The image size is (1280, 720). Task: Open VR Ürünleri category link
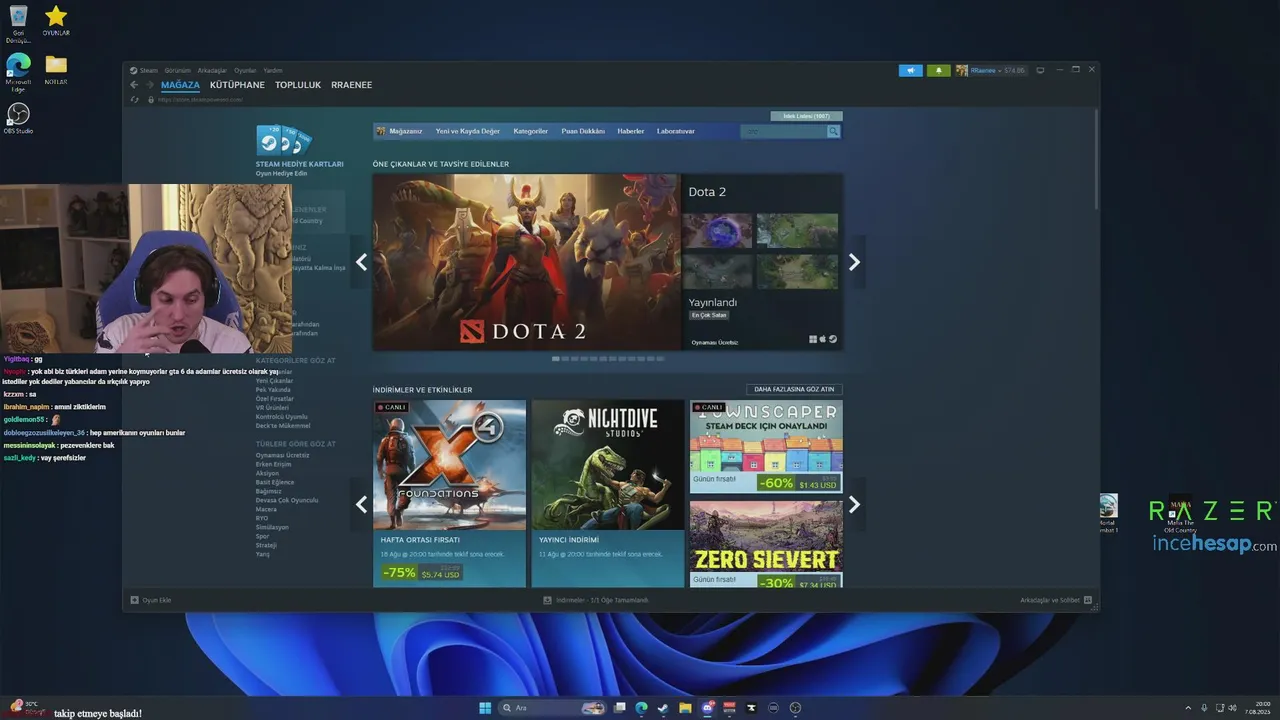(x=272, y=408)
